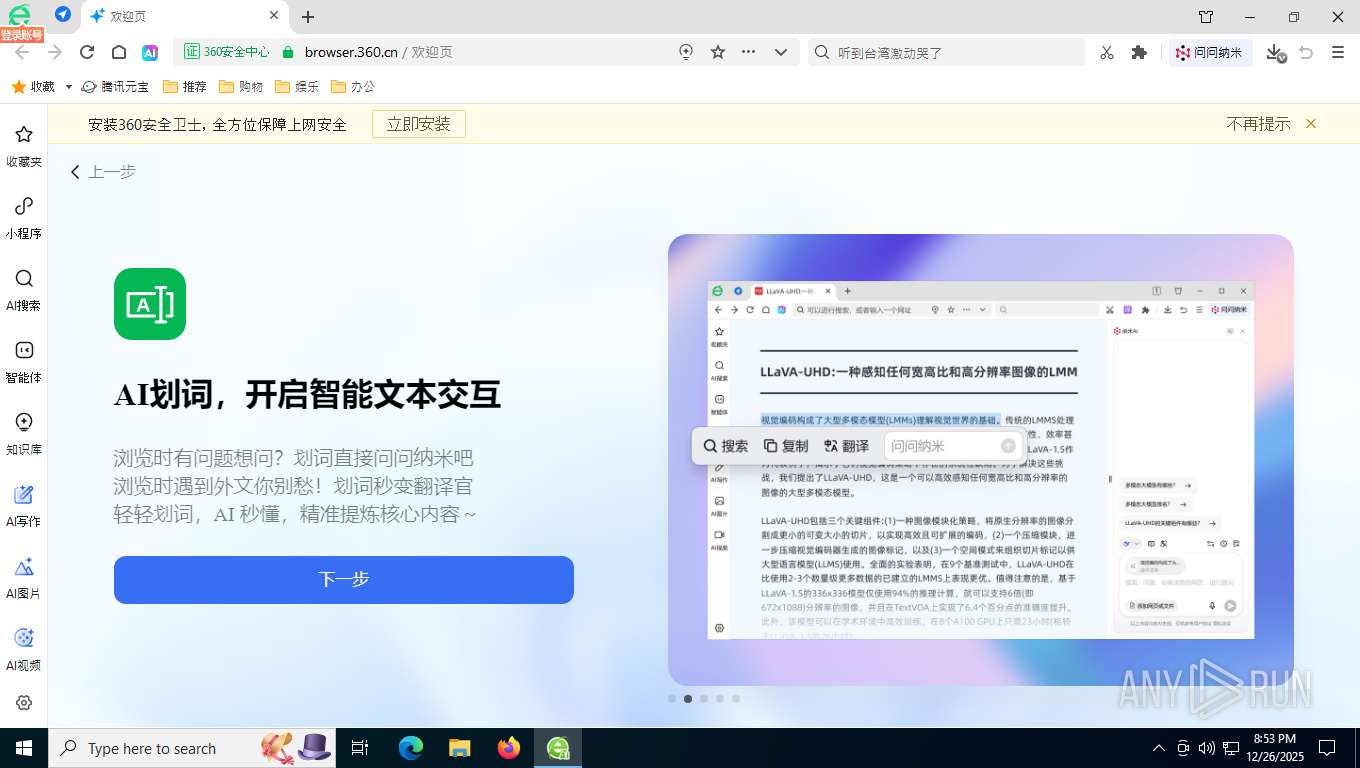1360x768 pixels.
Task: Click the search box with hot topic
Action: tap(946, 52)
